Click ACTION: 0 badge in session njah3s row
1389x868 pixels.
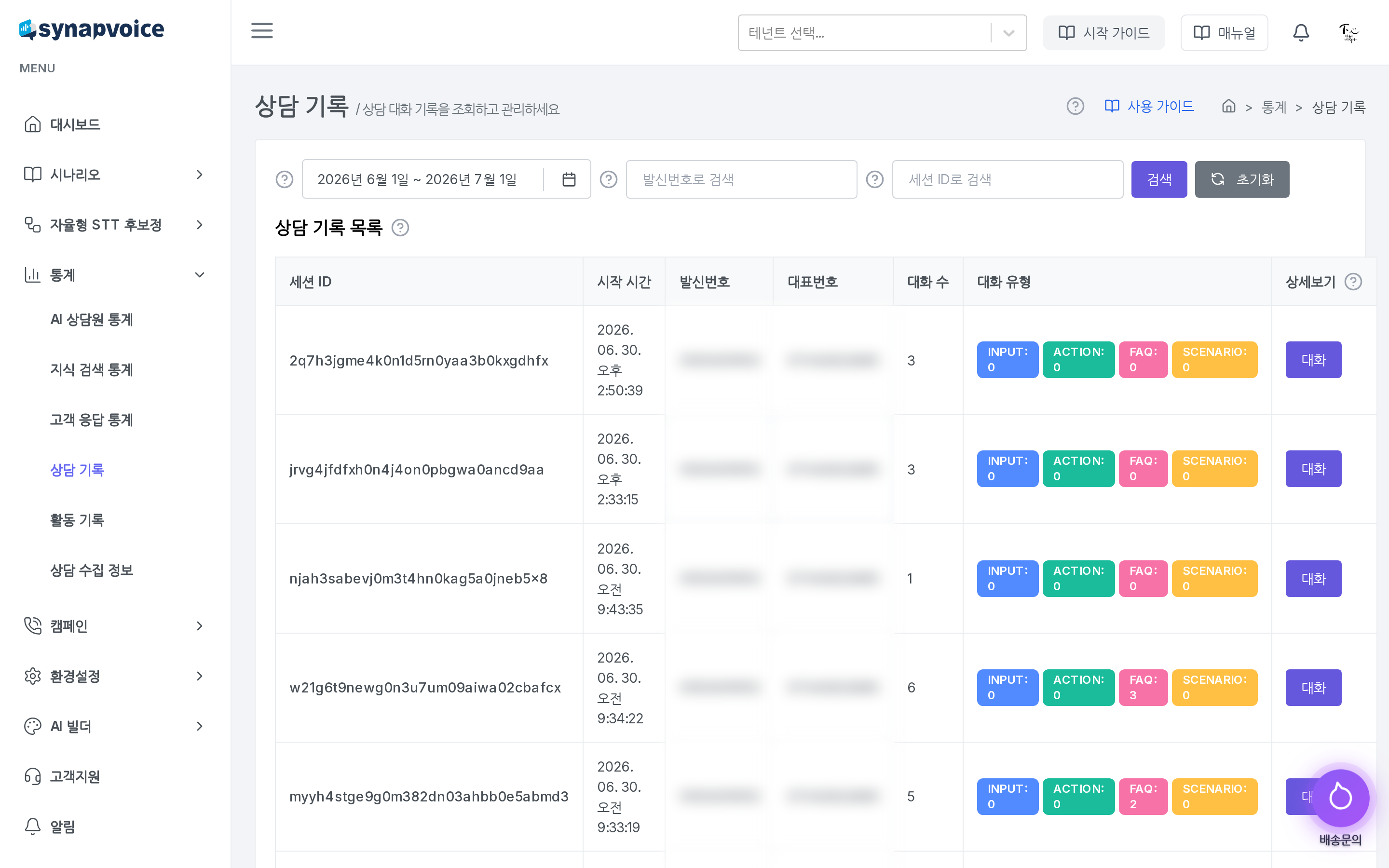tap(1078, 579)
